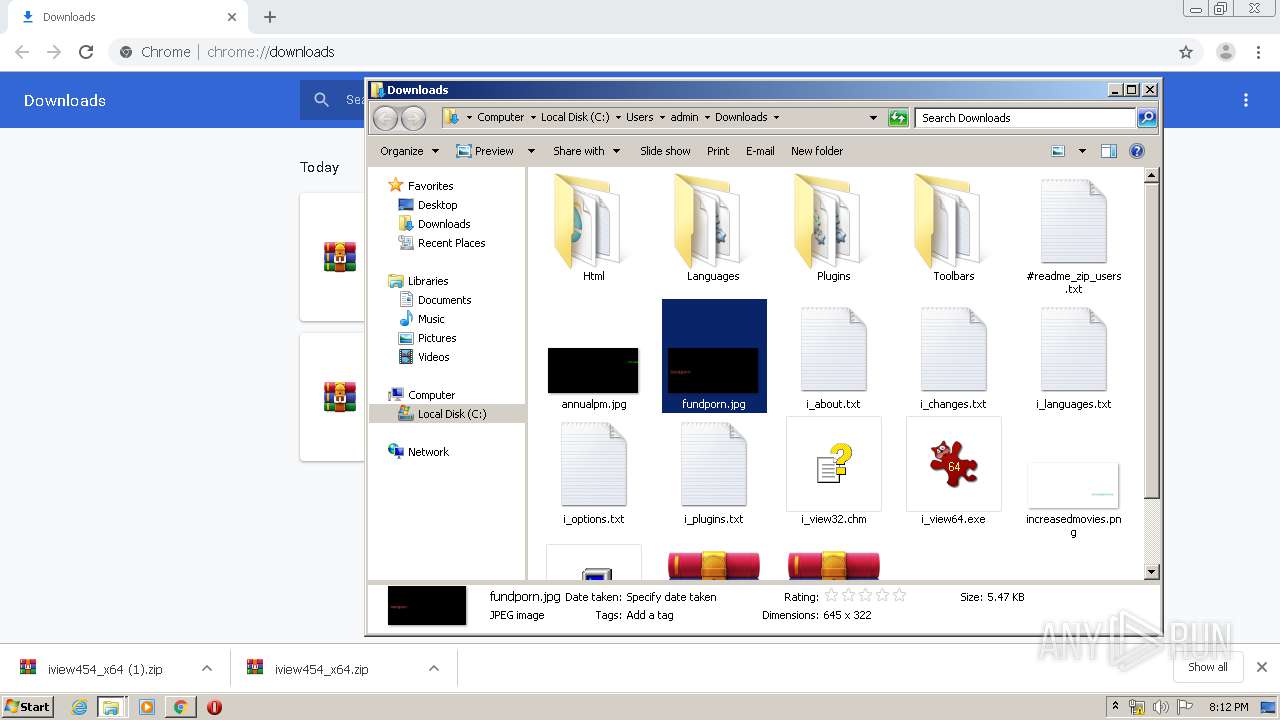Click the file list scroll-down arrow
The image size is (1280, 720).
1151,572
